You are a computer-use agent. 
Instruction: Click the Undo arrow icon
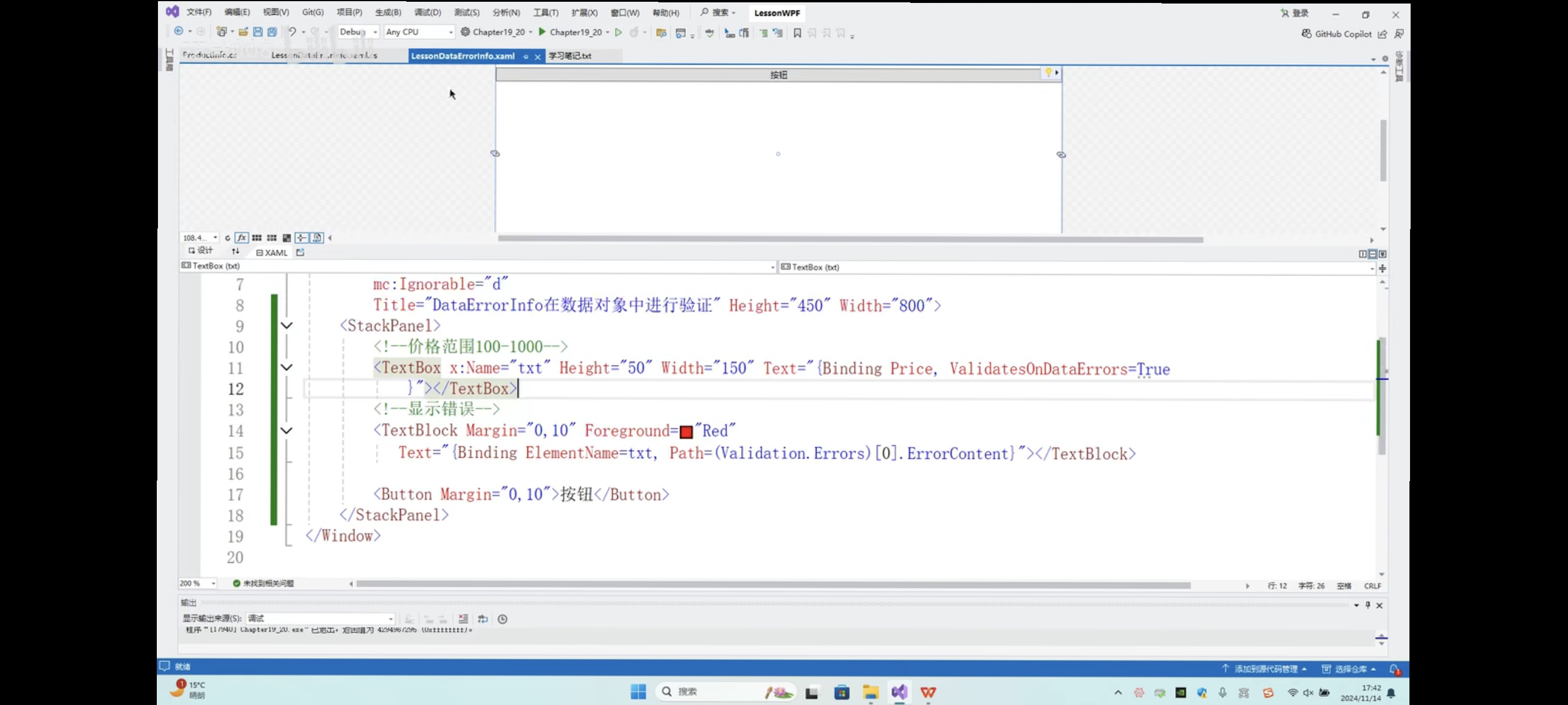(292, 32)
